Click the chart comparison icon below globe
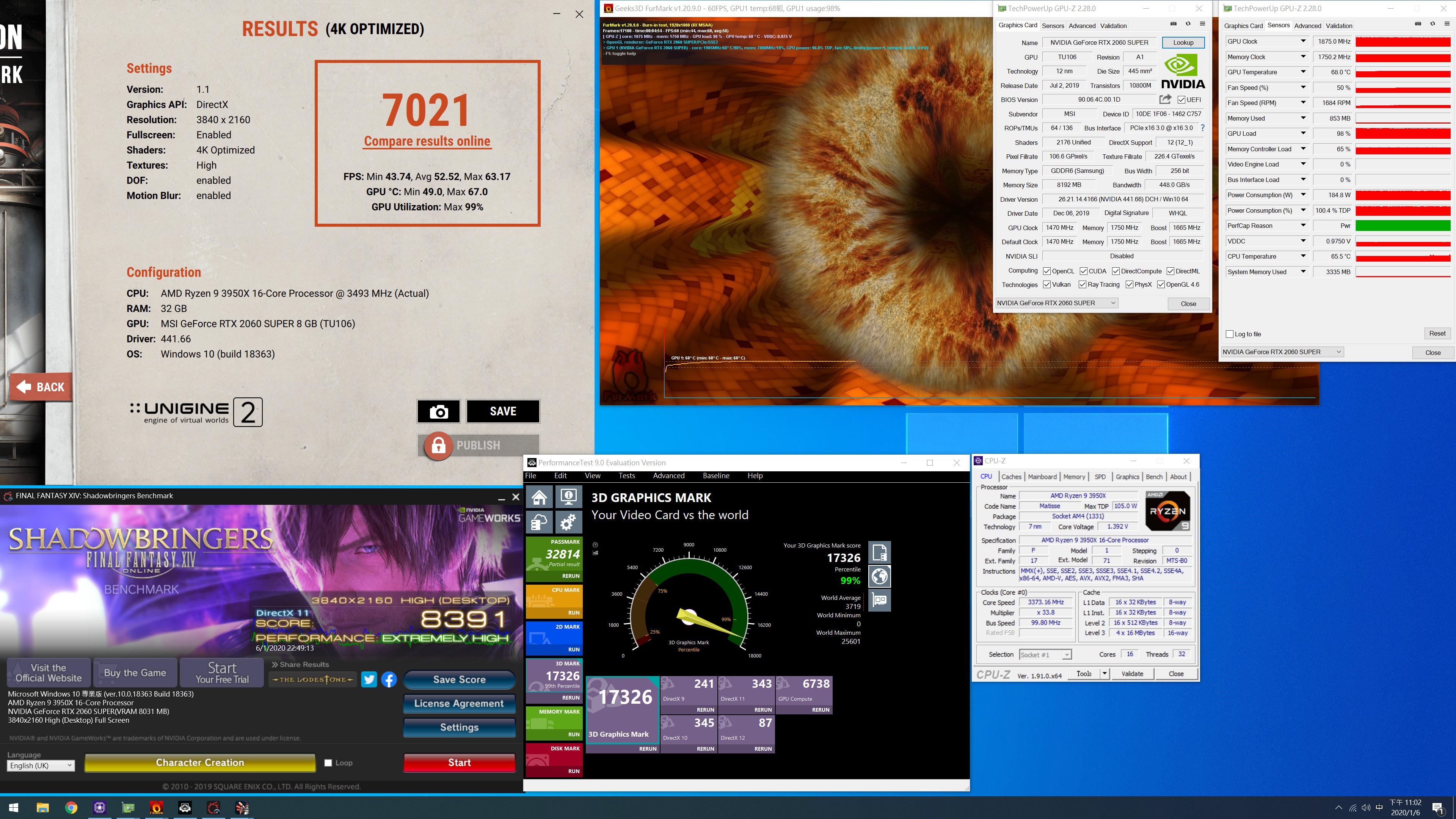 click(880, 600)
